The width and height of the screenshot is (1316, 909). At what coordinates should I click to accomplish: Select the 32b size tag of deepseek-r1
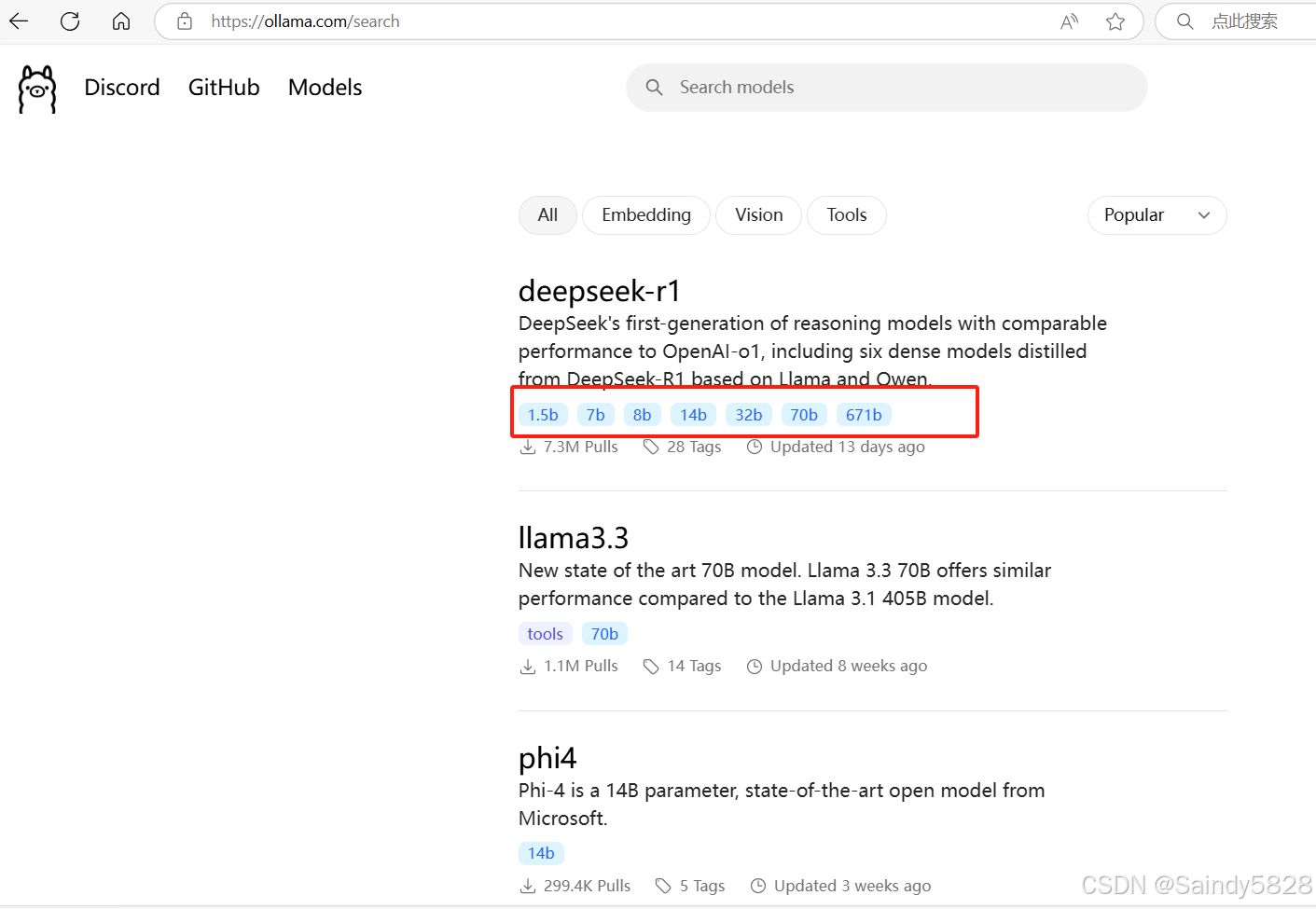point(749,415)
